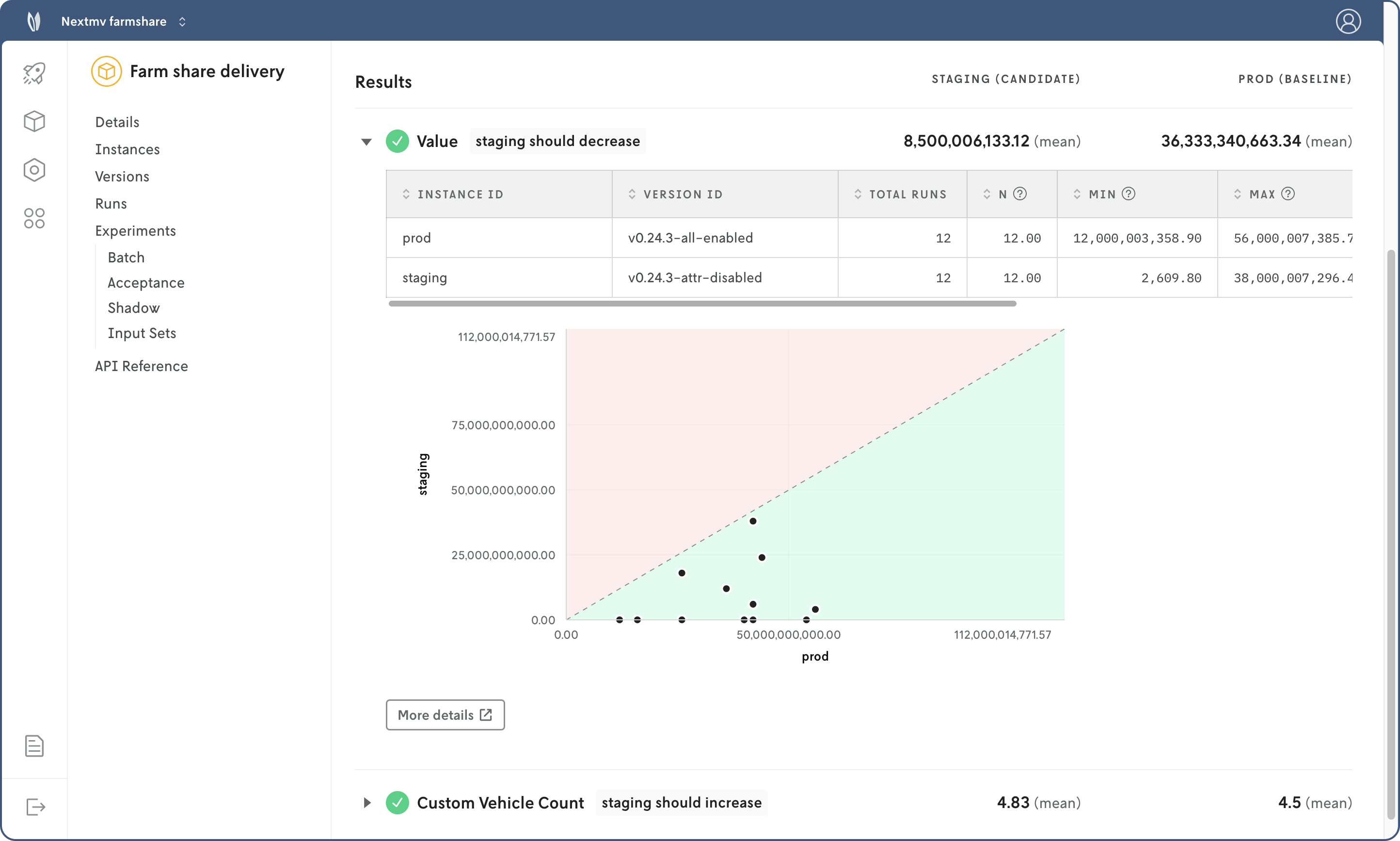Click the MAX column help icon
The width and height of the screenshot is (1400, 841).
1288,194
